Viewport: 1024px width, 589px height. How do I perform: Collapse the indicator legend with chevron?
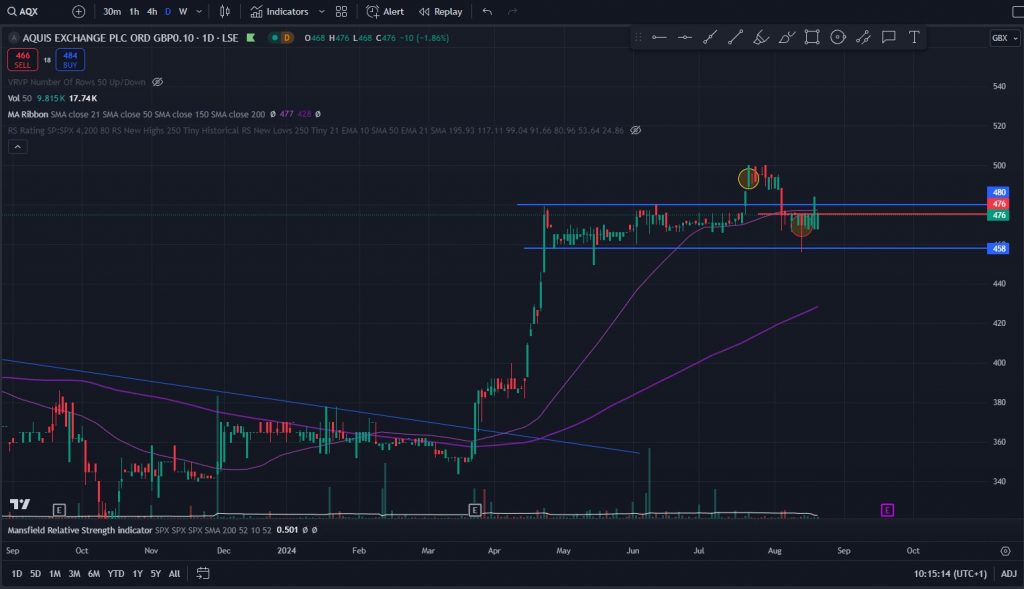pyautogui.click(x=17, y=147)
